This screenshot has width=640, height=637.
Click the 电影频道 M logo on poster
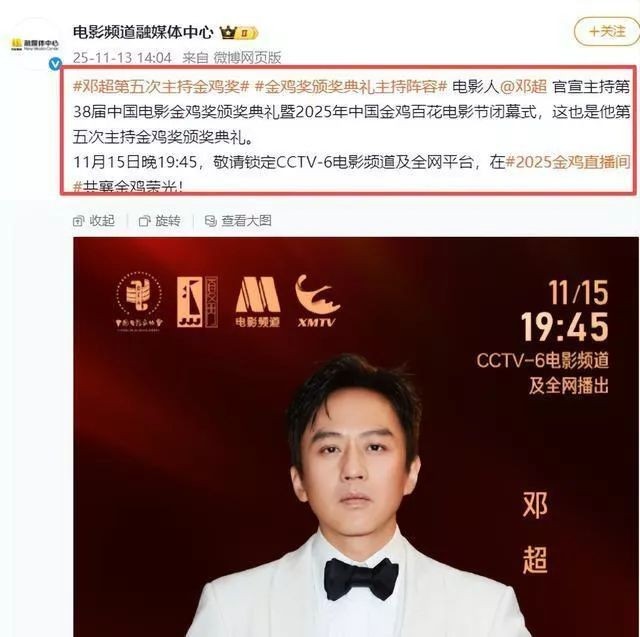tap(258, 302)
